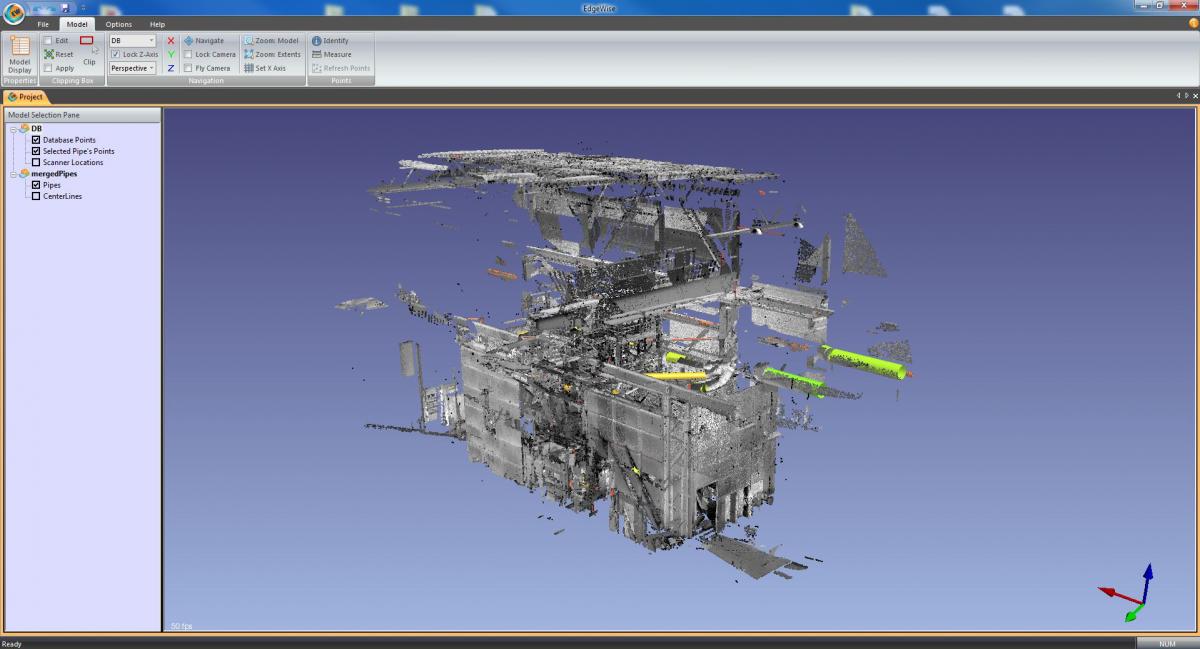Click the green pipe in the viewport
The width and height of the screenshot is (1200, 649).
pyautogui.click(x=864, y=361)
